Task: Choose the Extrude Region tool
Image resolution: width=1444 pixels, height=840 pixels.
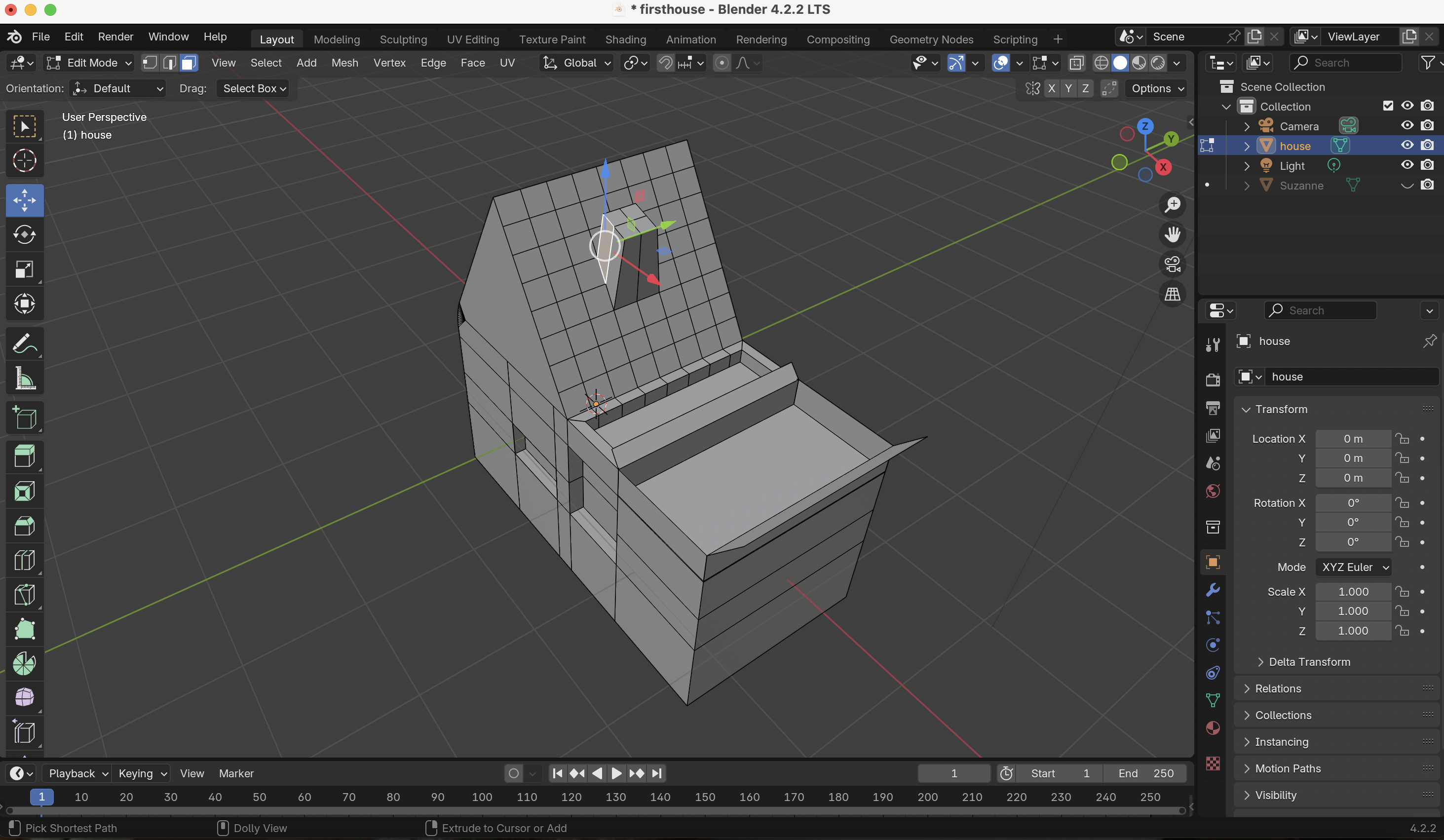Action: pos(24,457)
